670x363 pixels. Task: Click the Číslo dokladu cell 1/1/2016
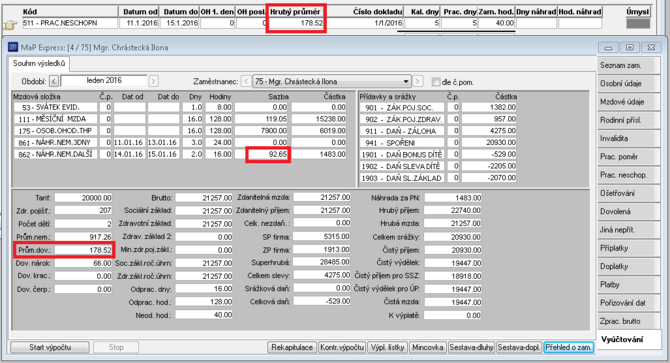point(364,23)
